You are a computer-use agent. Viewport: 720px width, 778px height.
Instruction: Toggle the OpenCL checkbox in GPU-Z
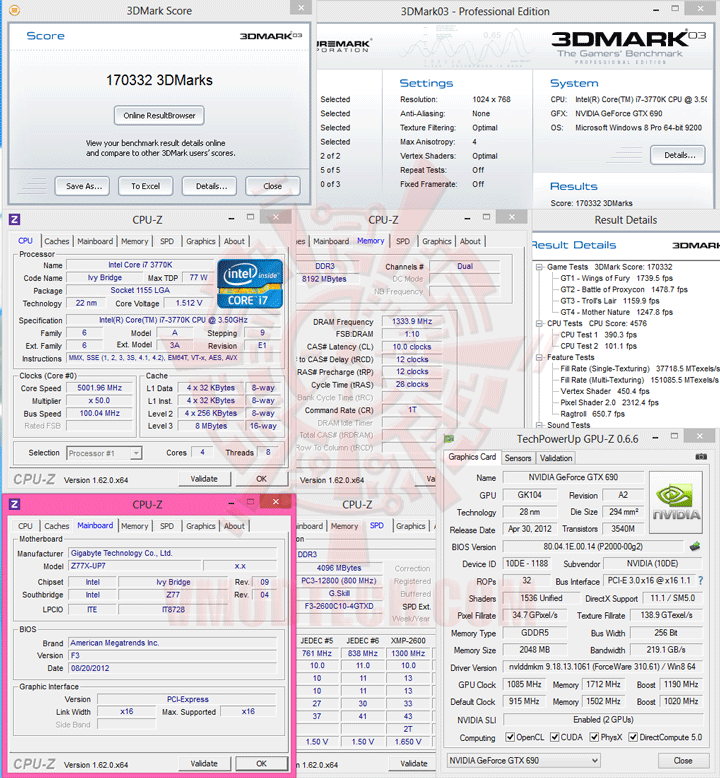click(510, 737)
